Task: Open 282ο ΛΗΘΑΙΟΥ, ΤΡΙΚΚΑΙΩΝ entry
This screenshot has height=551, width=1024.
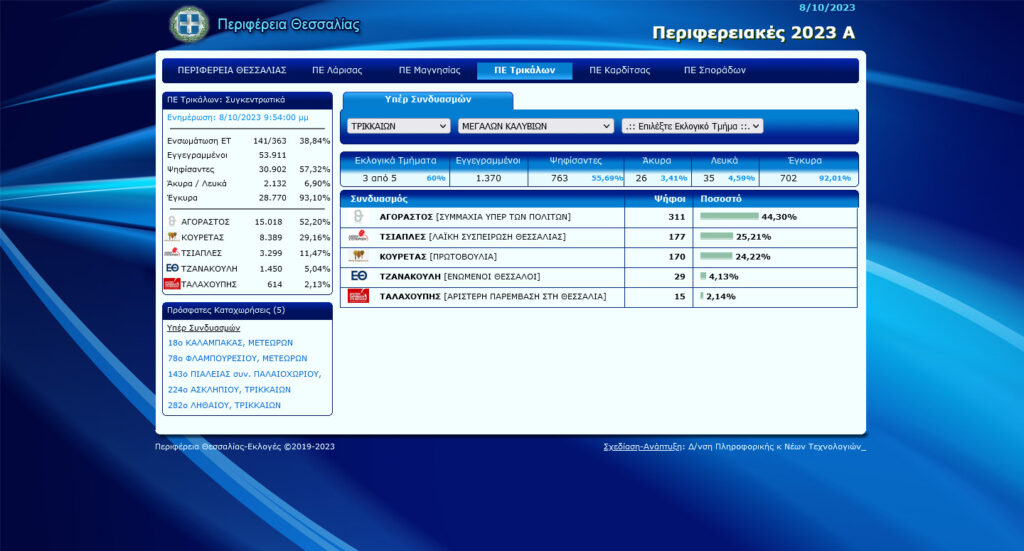Action: (x=224, y=405)
